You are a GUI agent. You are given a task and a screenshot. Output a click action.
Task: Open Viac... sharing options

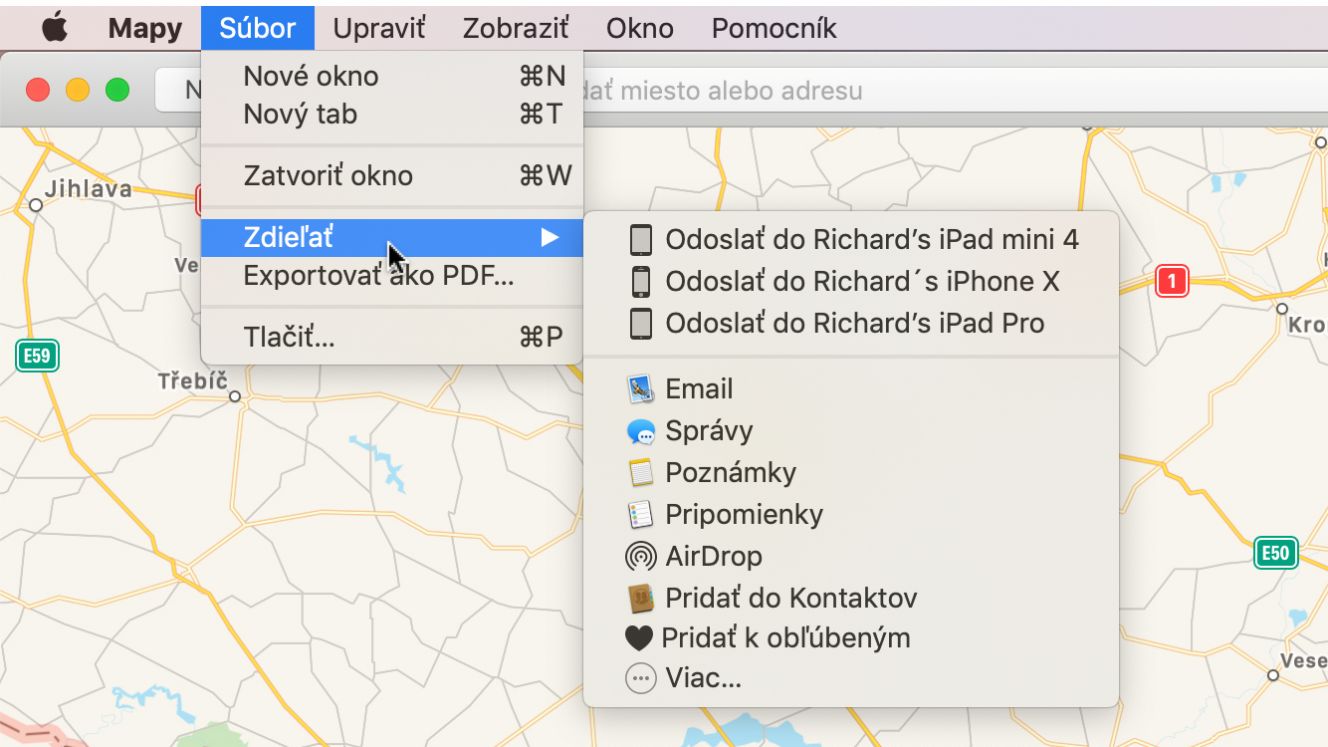(x=851, y=679)
